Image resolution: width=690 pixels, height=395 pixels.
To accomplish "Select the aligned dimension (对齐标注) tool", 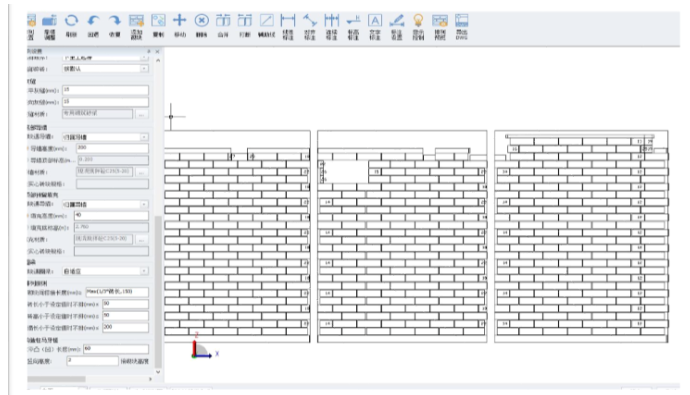I will [x=310, y=27].
